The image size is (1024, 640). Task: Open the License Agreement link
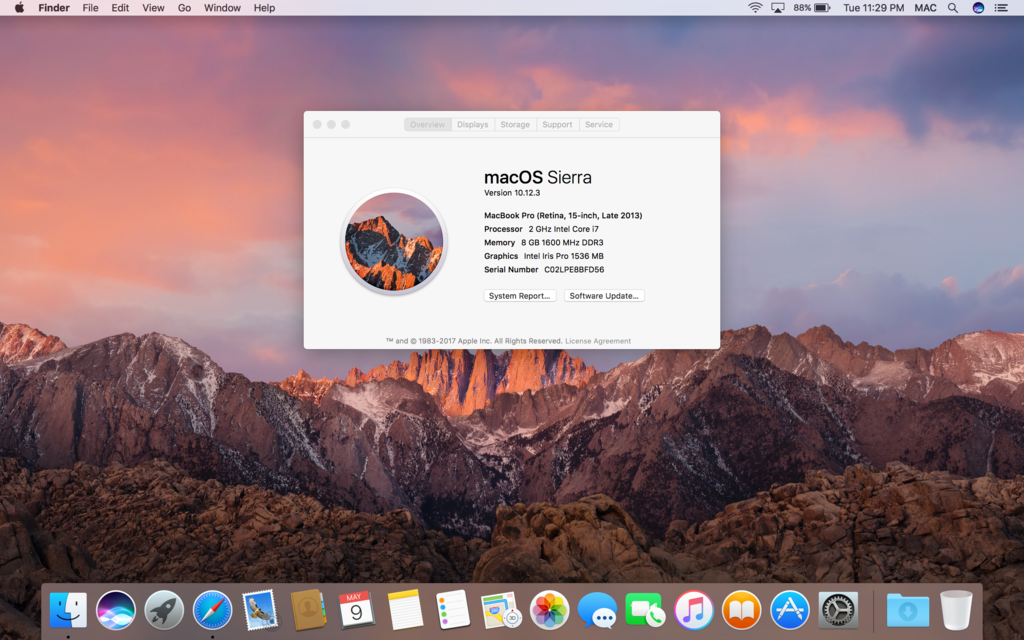(598, 341)
